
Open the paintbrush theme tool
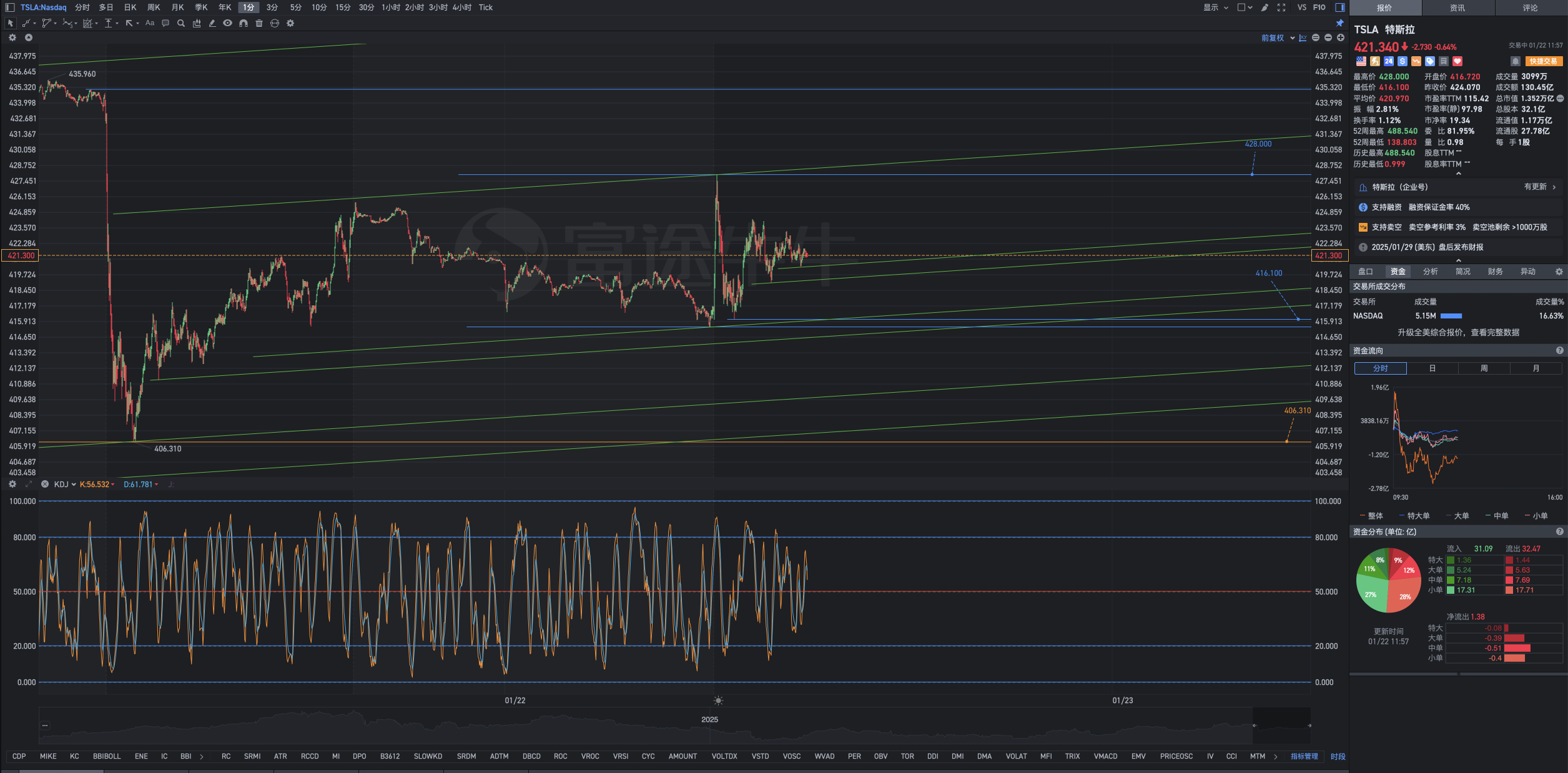point(1265,7)
